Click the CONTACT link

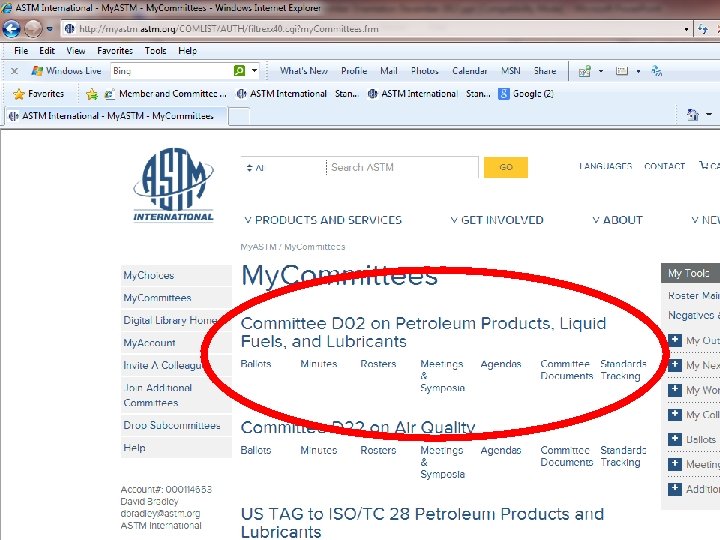(x=664, y=166)
